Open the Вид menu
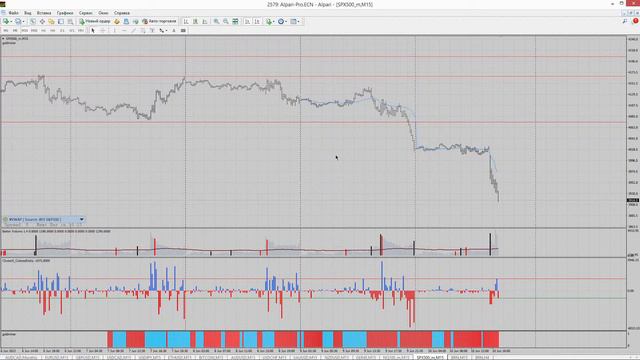 coord(27,13)
